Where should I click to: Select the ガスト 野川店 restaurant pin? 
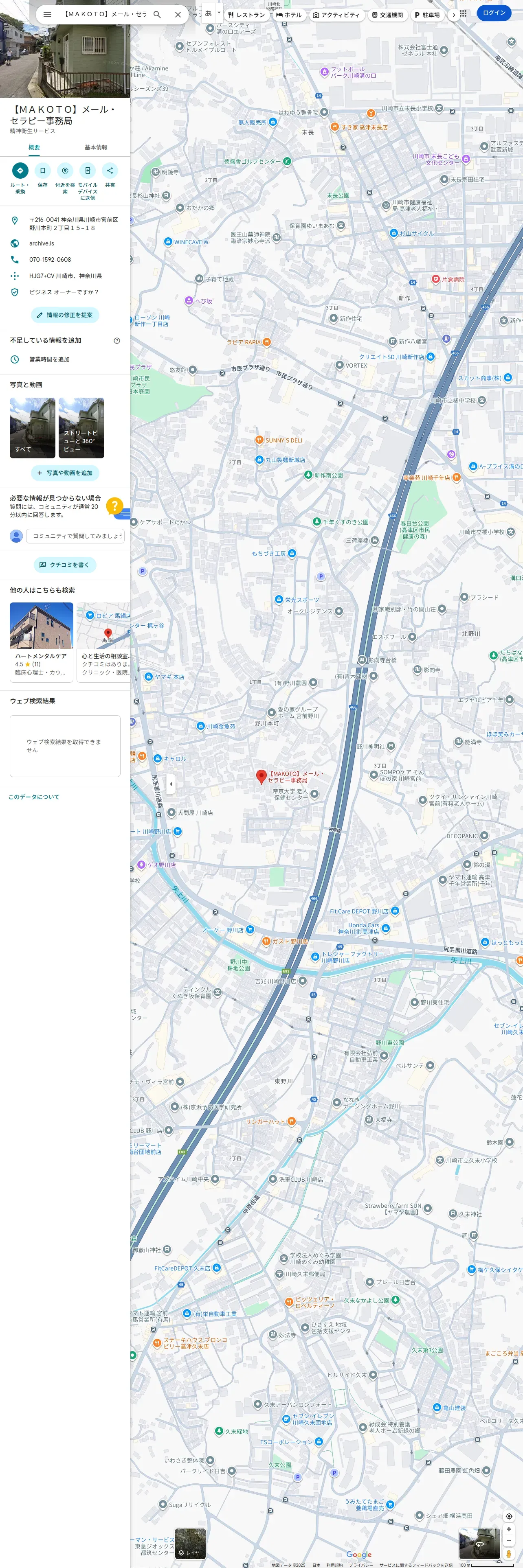click(266, 941)
